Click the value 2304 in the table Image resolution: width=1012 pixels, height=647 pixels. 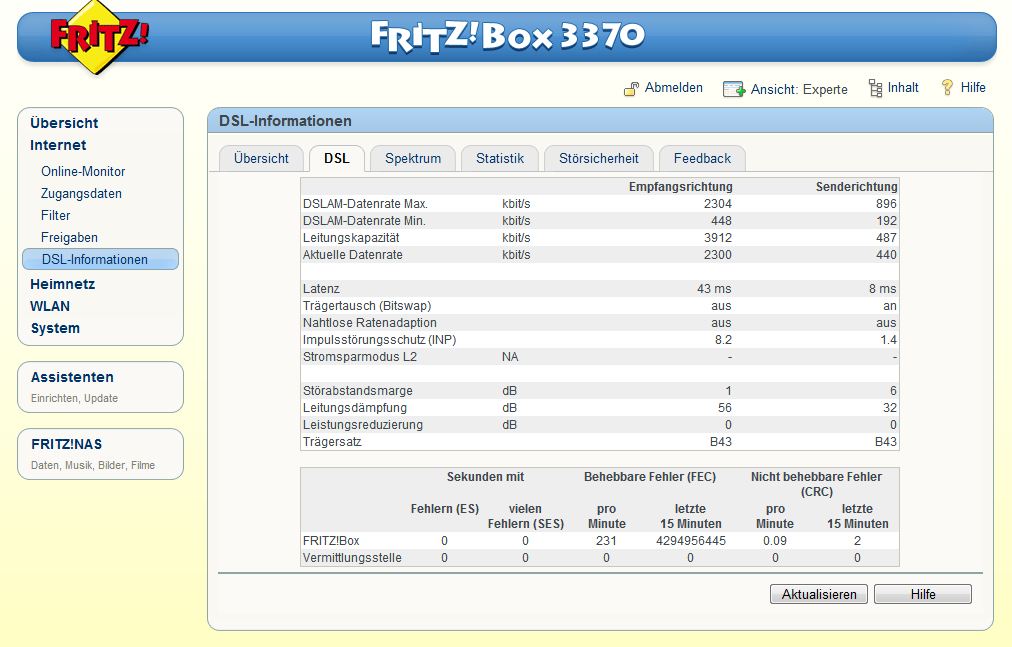[718, 203]
